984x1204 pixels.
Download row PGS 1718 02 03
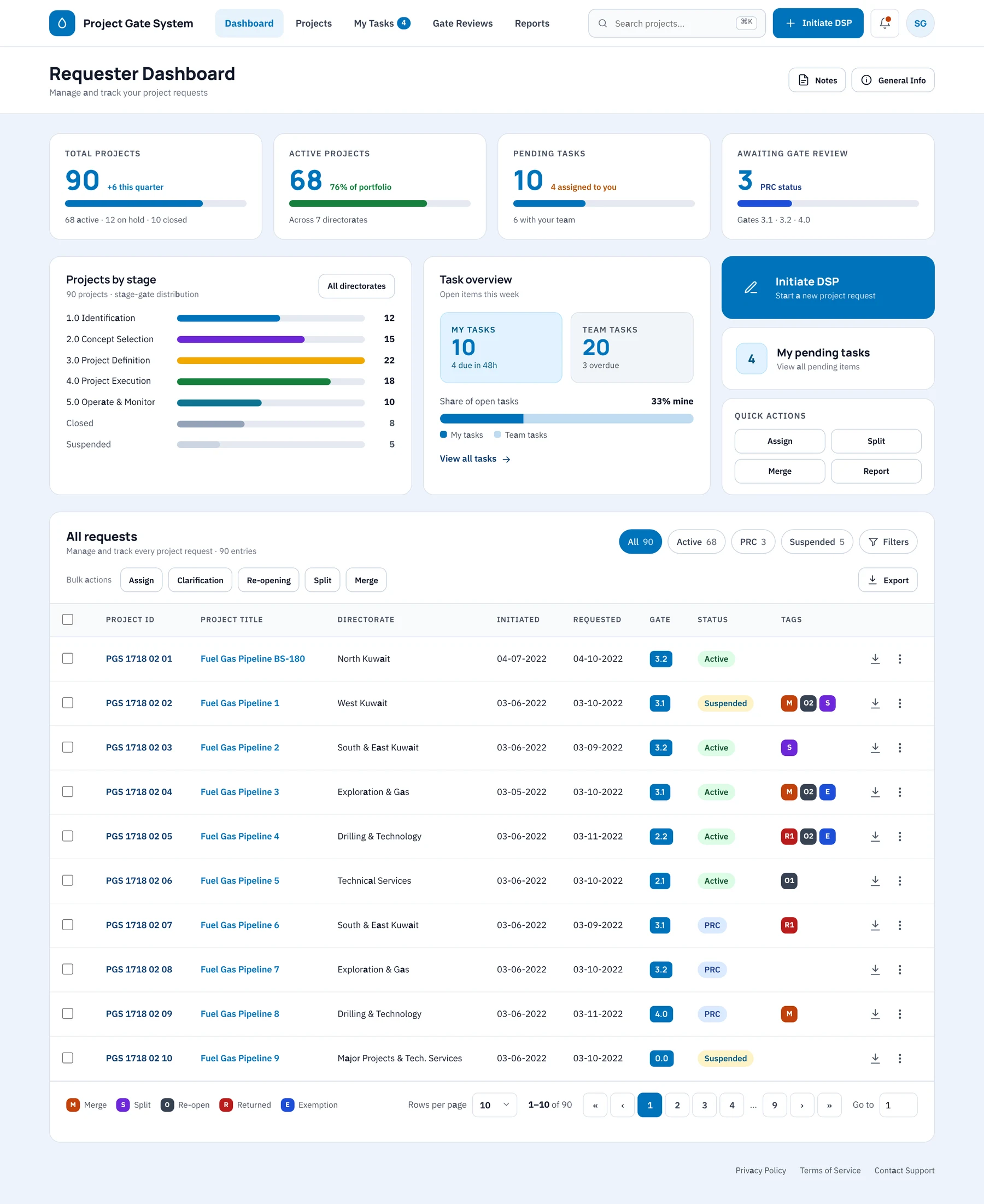point(875,747)
